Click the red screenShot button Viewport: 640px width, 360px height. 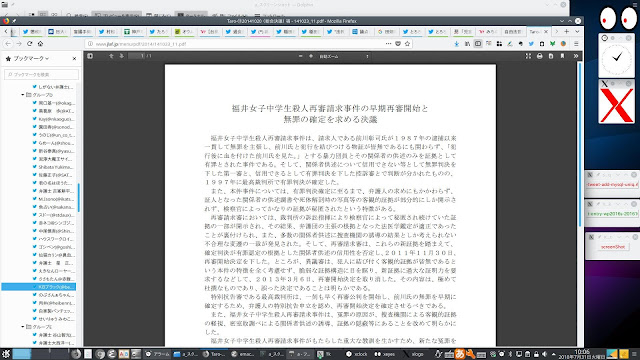[x=613, y=247]
